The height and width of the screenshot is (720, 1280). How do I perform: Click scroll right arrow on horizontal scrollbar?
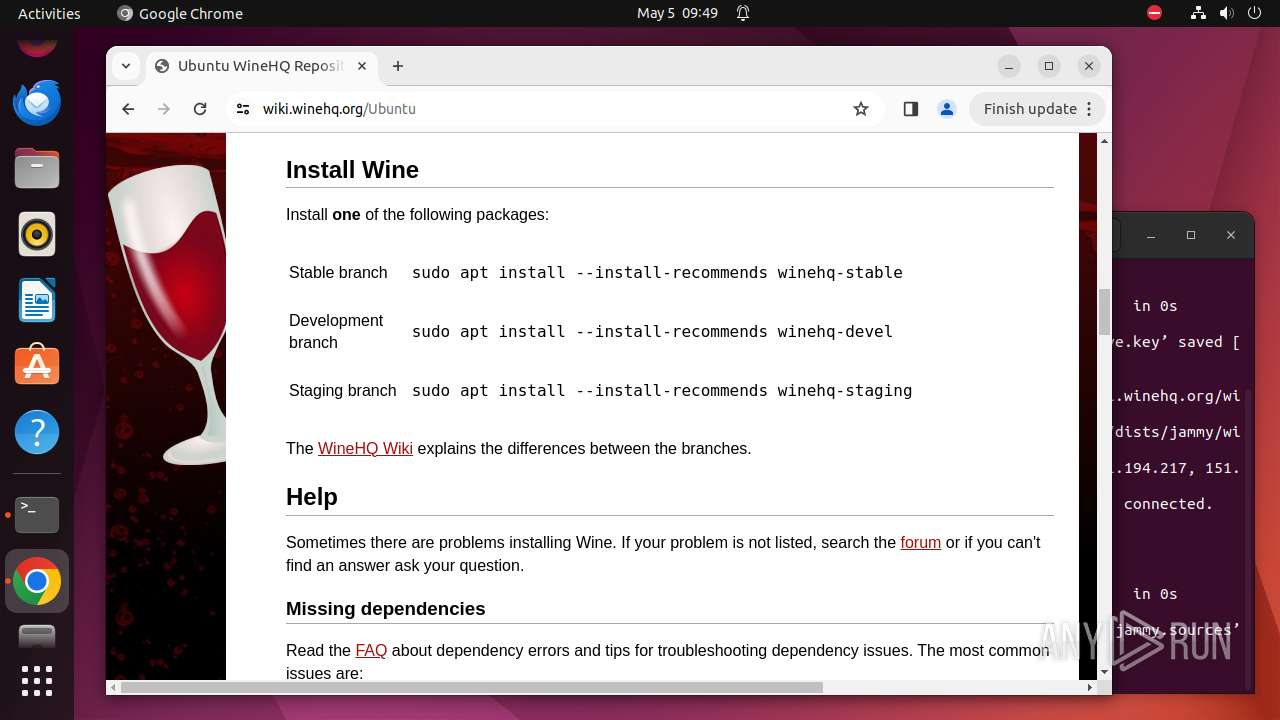pos(1090,687)
